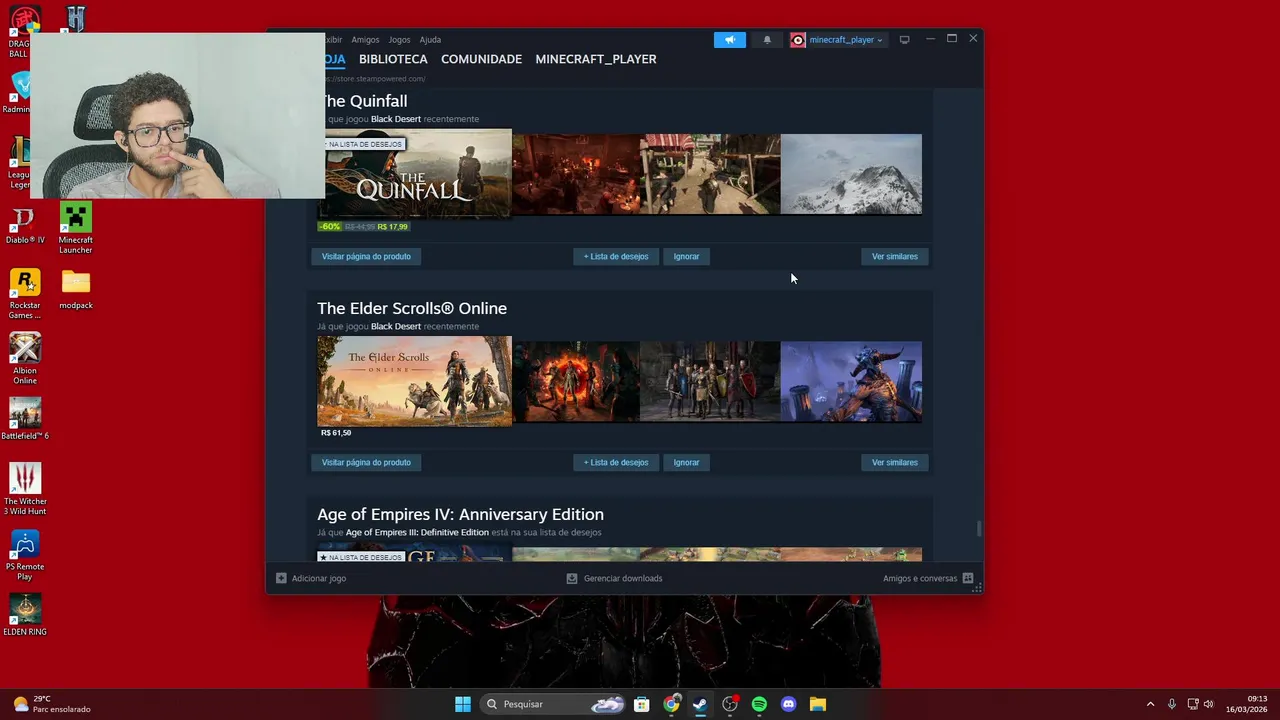Open Amigos e conversas panel
The height and width of the screenshot is (720, 1280).
928,578
